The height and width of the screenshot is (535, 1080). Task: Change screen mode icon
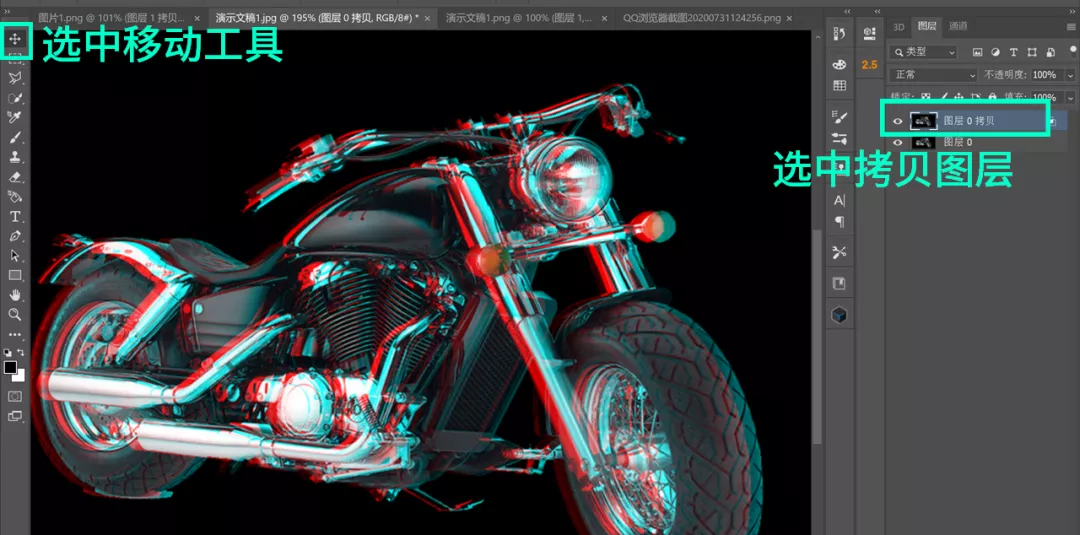[x=14, y=416]
